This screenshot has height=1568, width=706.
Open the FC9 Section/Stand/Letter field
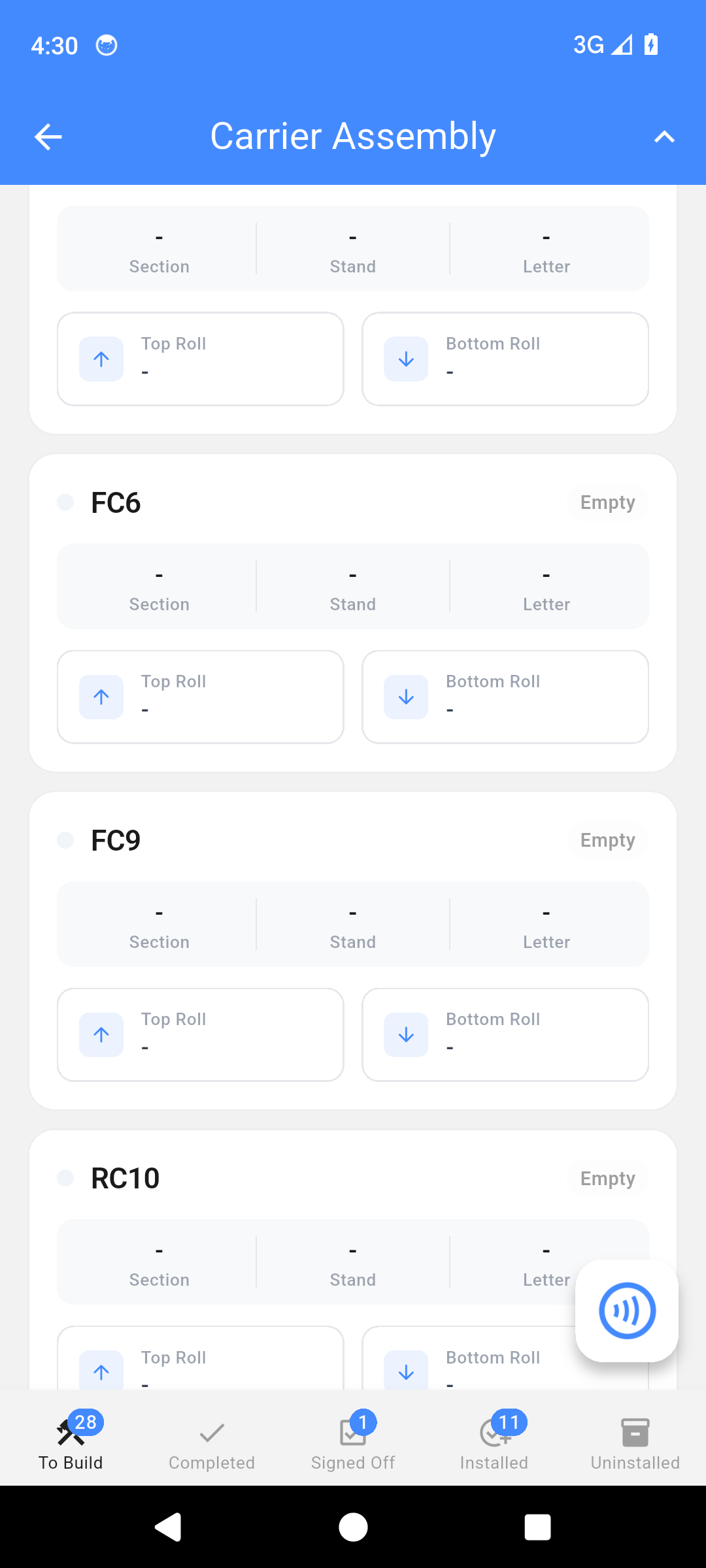pyautogui.click(x=353, y=924)
